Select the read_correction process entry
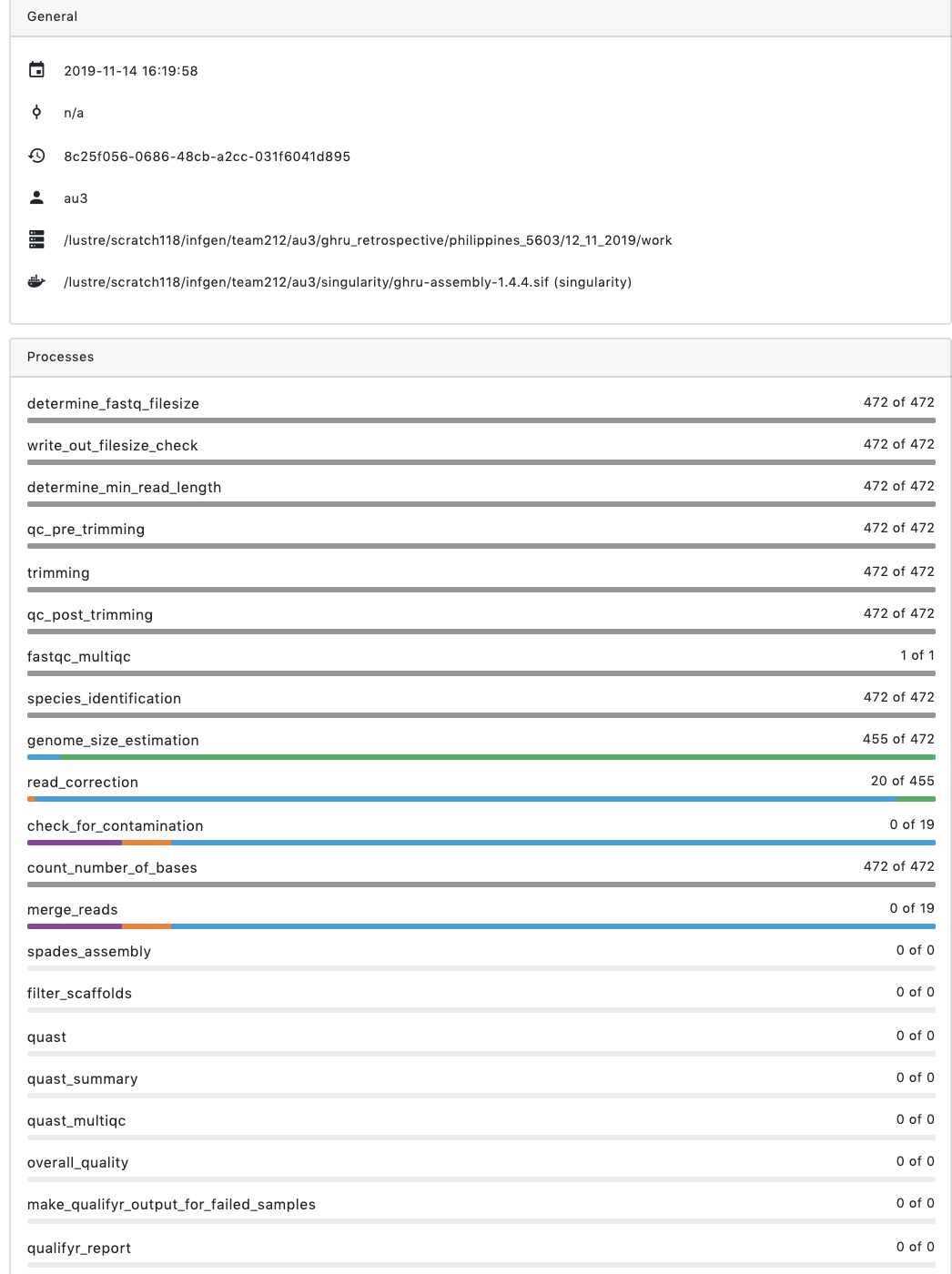This screenshot has height=1274, width=952. [83, 782]
